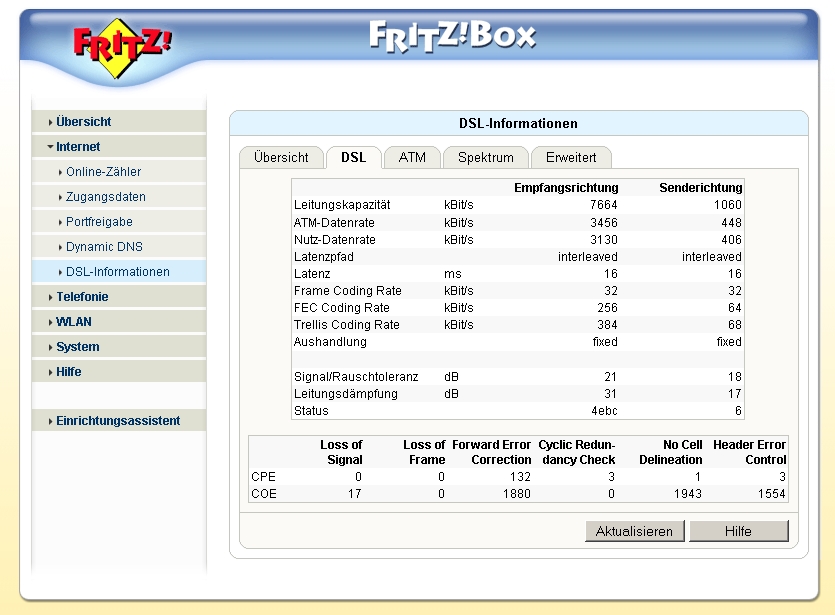Image resolution: width=835 pixels, height=615 pixels.
Task: Click the Trellis Coding Rate label
Action: [347, 325]
